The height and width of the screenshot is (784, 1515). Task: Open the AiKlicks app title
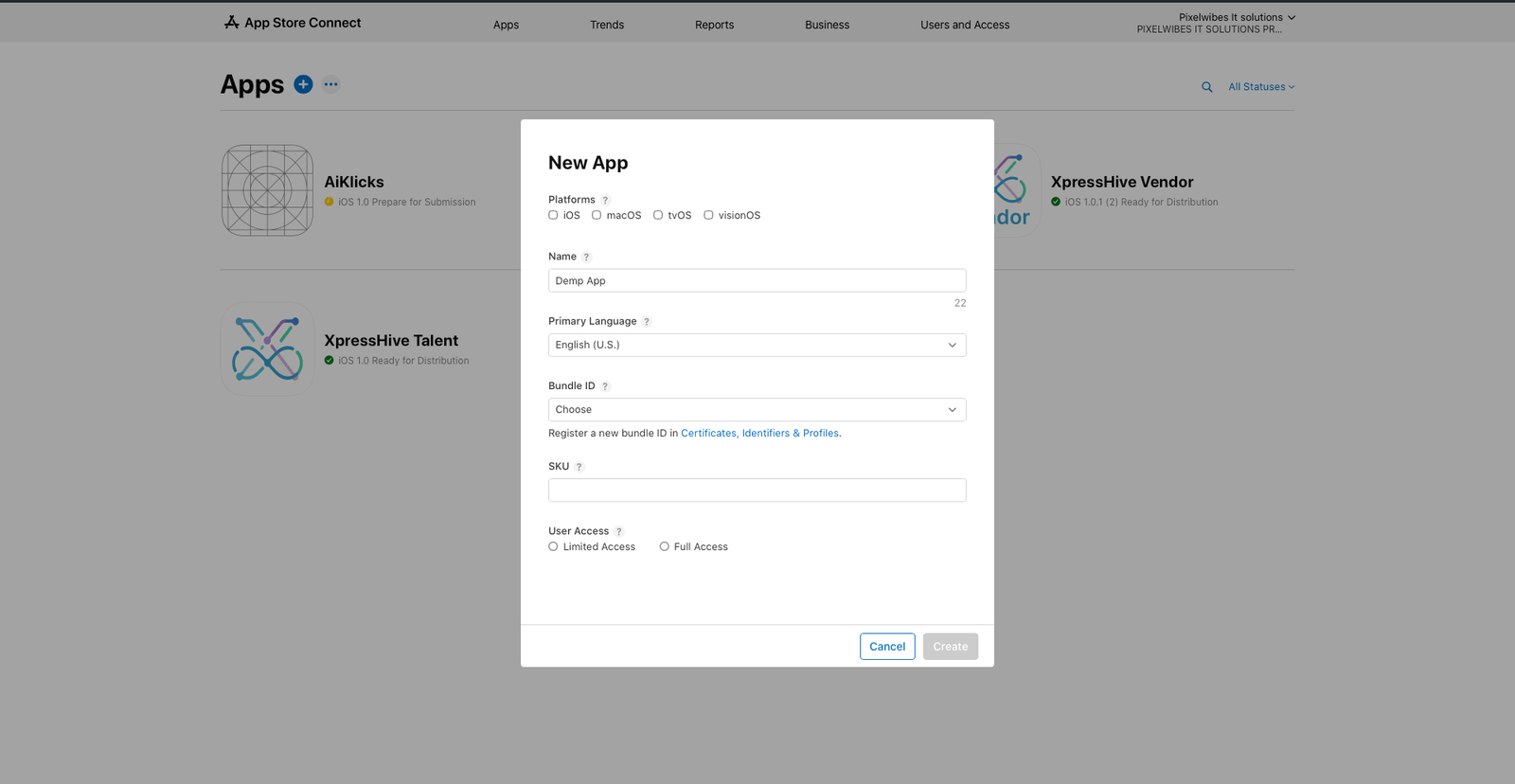(354, 182)
